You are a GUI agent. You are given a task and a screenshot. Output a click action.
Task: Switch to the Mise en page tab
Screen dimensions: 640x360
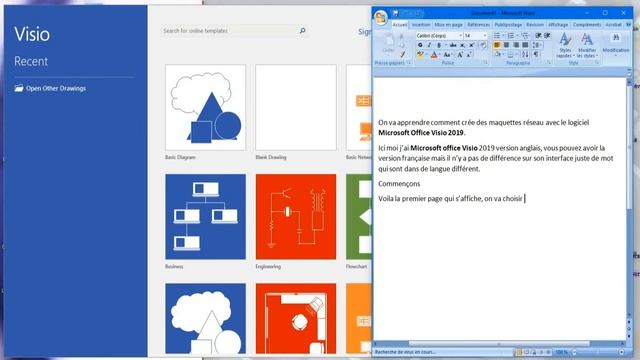click(x=449, y=25)
